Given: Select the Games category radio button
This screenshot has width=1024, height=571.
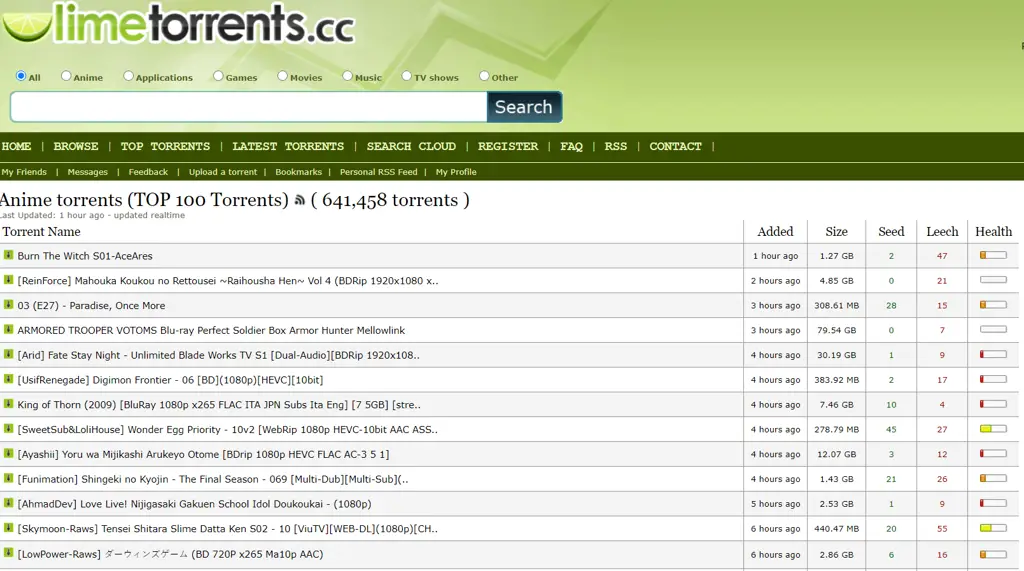Looking at the screenshot, I should (218, 76).
